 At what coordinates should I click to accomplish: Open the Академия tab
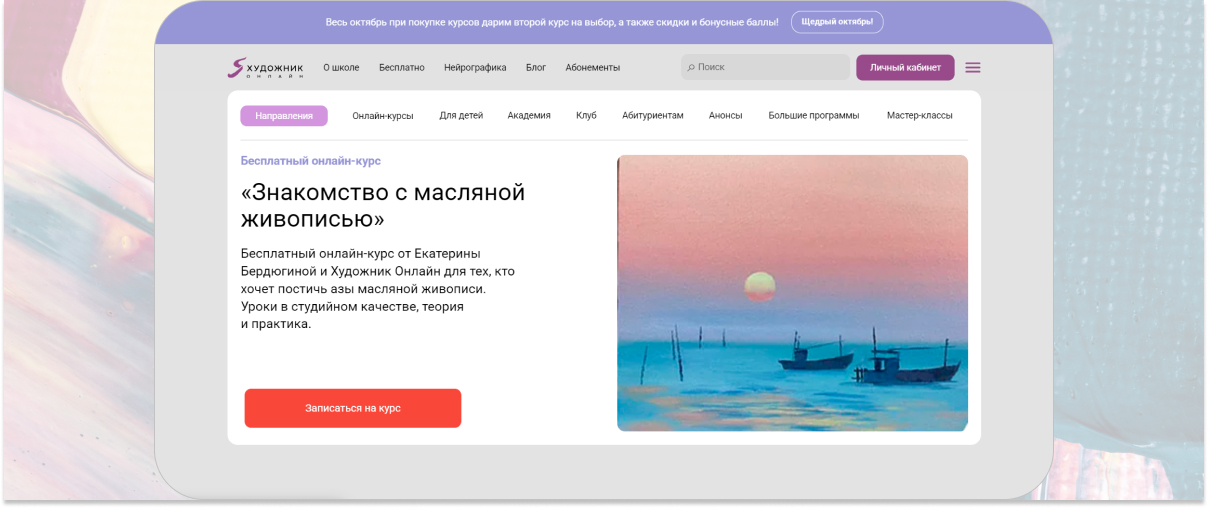[529, 116]
